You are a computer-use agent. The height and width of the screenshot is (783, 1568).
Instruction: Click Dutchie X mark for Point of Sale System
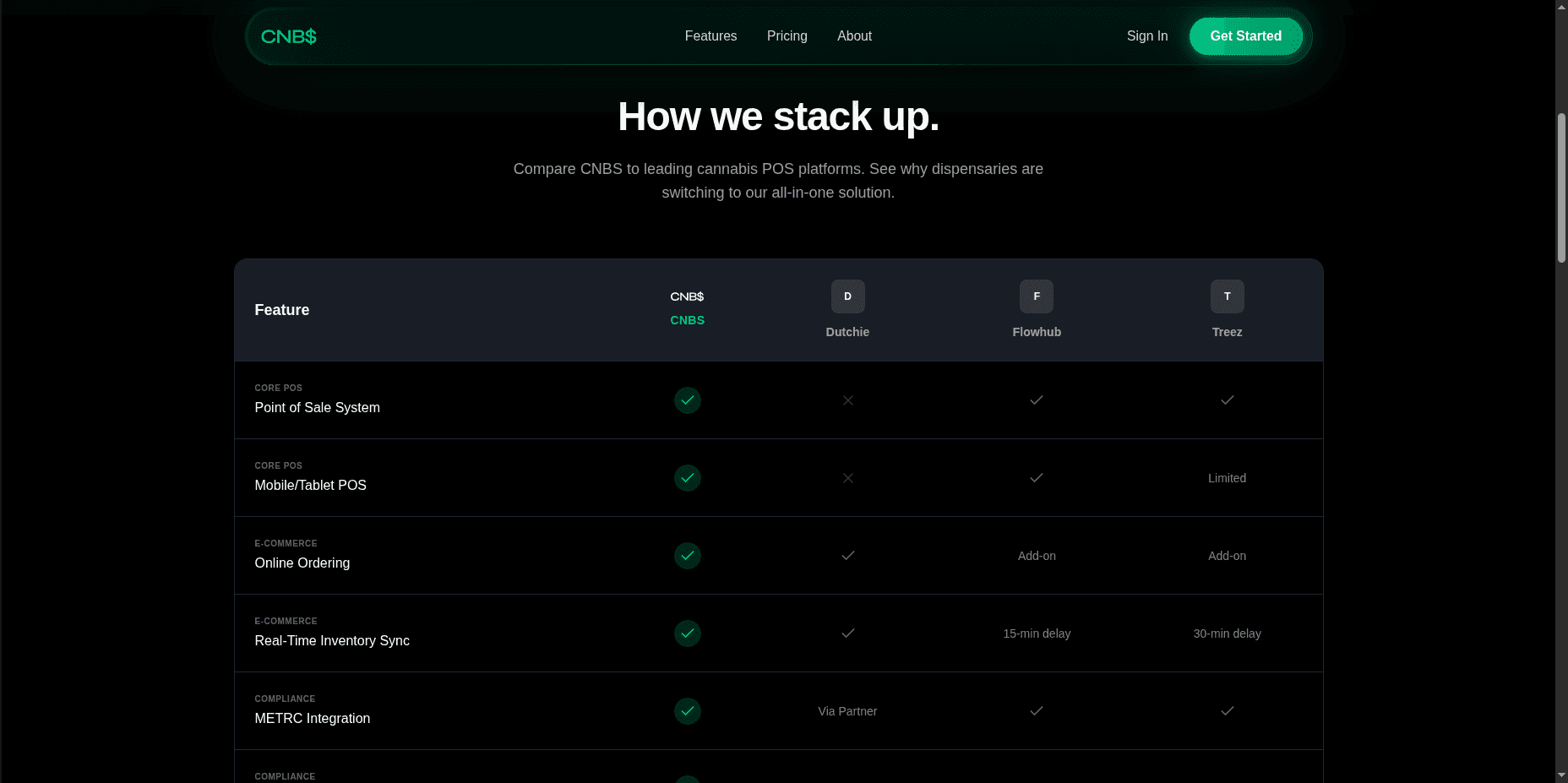pos(847,400)
